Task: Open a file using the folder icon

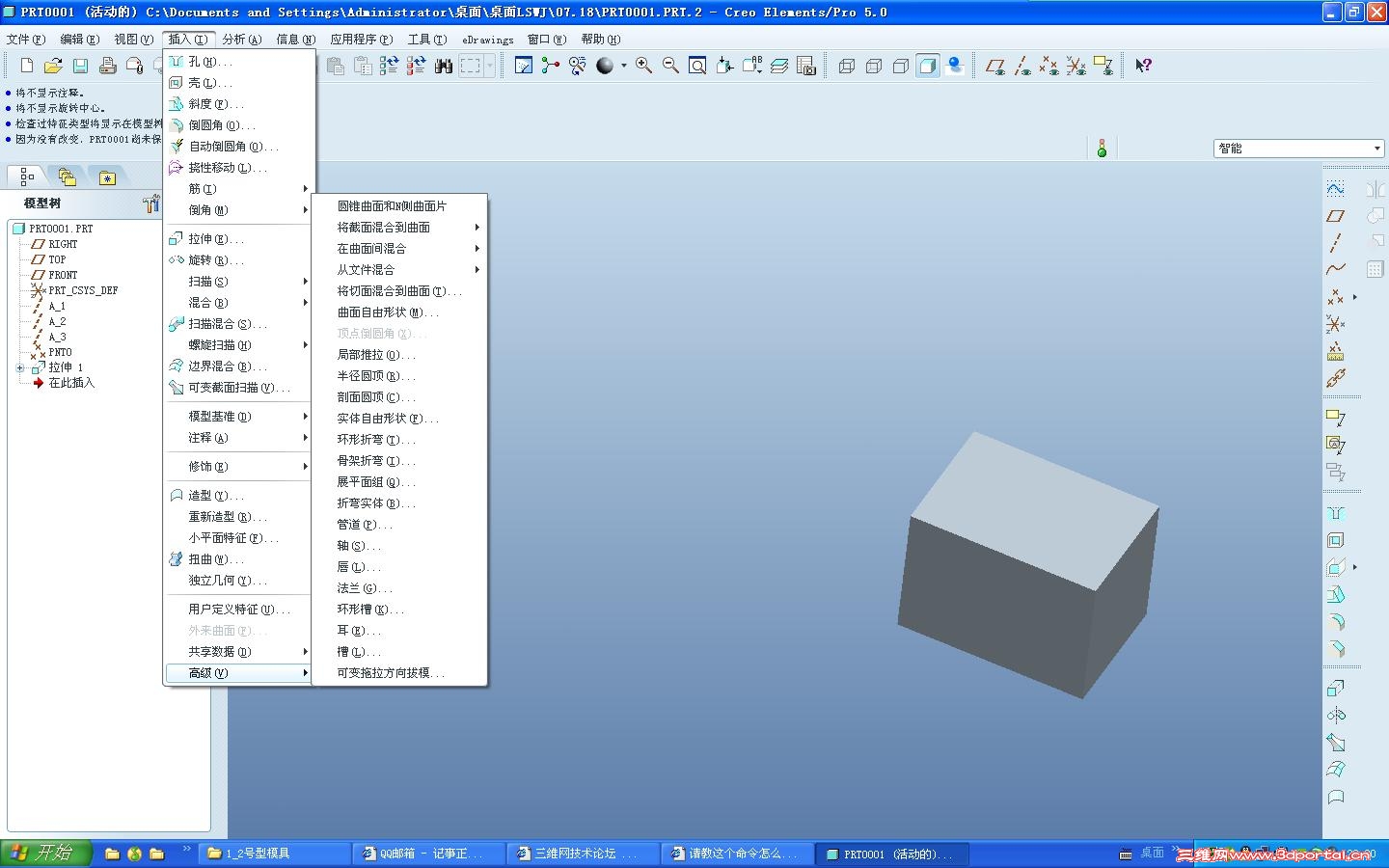Action: (x=54, y=66)
